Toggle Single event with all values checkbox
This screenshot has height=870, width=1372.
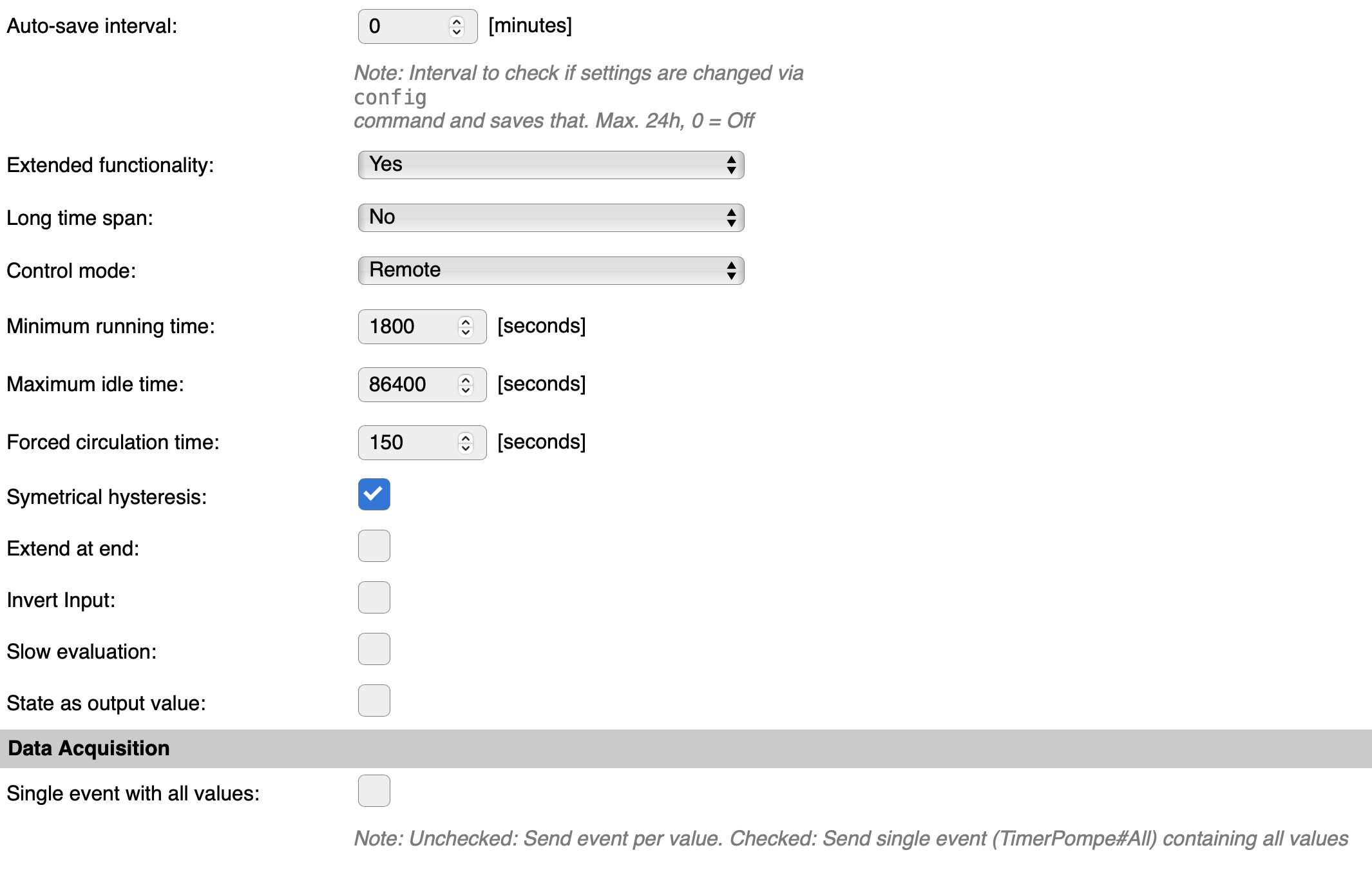click(374, 791)
